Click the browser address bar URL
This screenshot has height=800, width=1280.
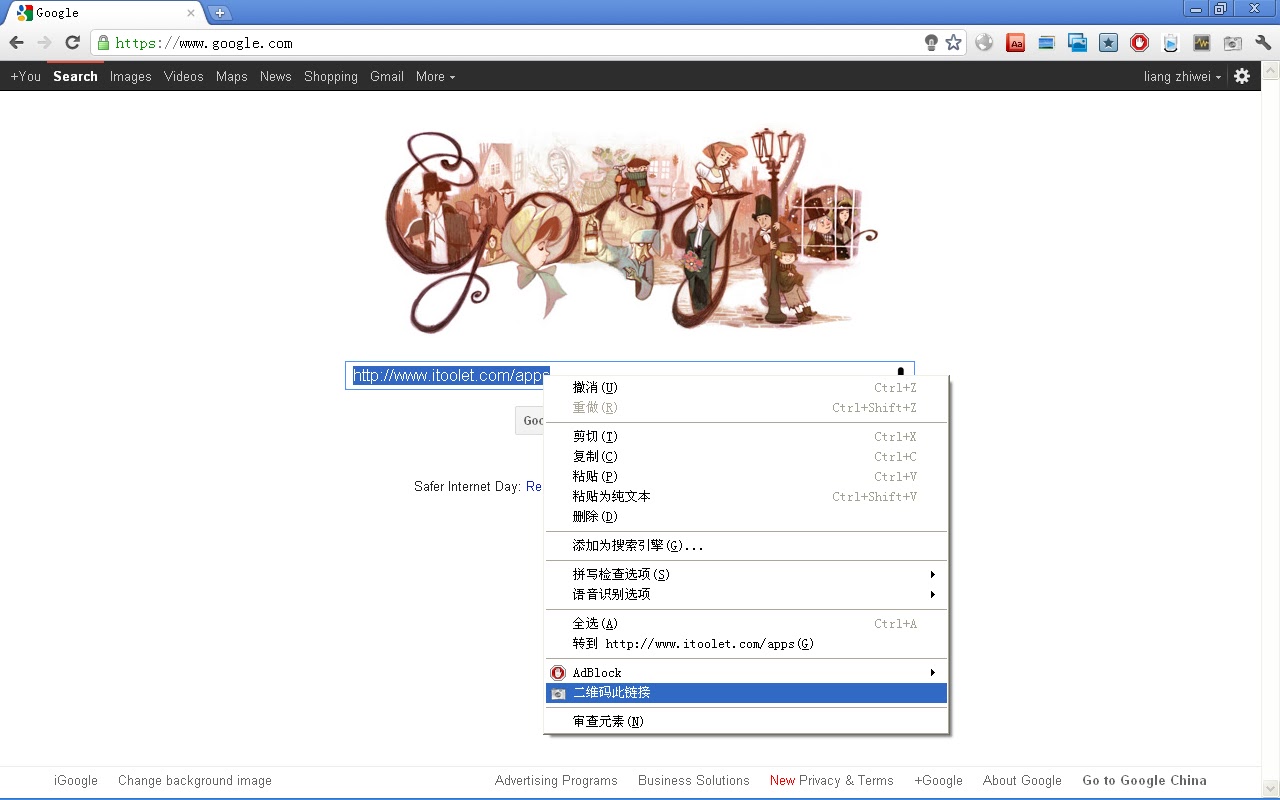click(x=204, y=43)
